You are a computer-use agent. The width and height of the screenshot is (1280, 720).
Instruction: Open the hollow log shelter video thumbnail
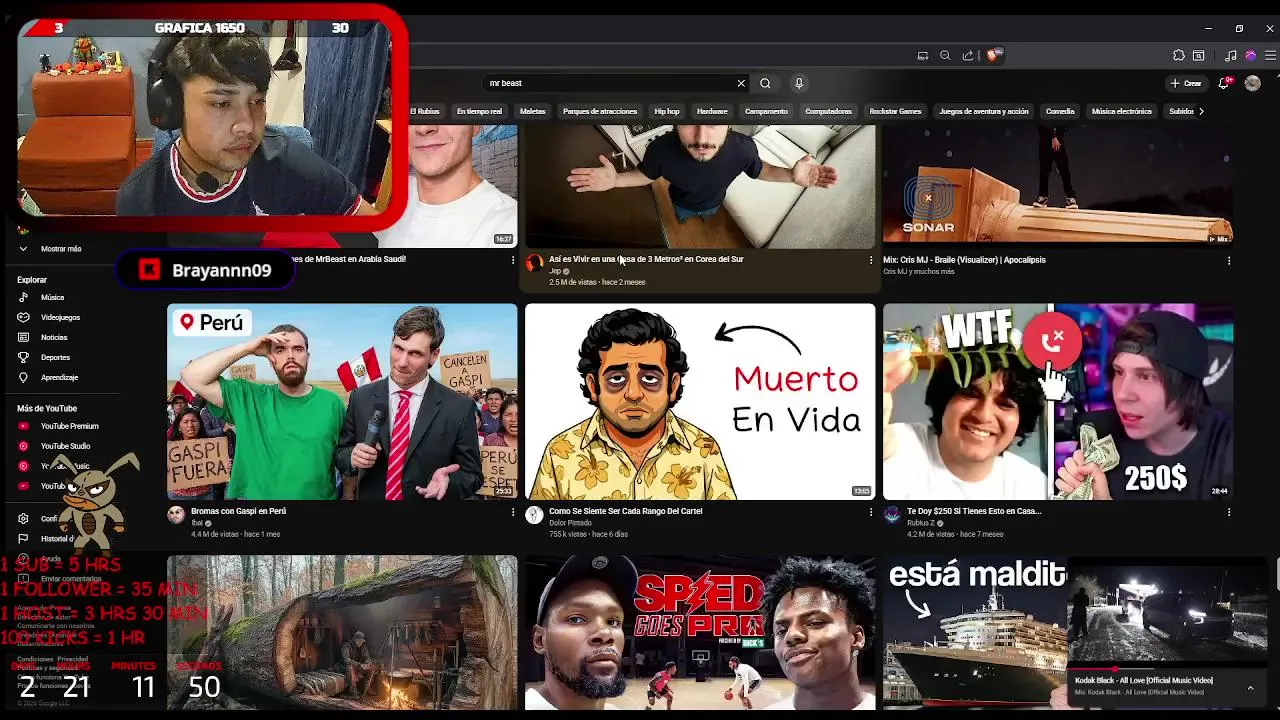[x=342, y=633]
